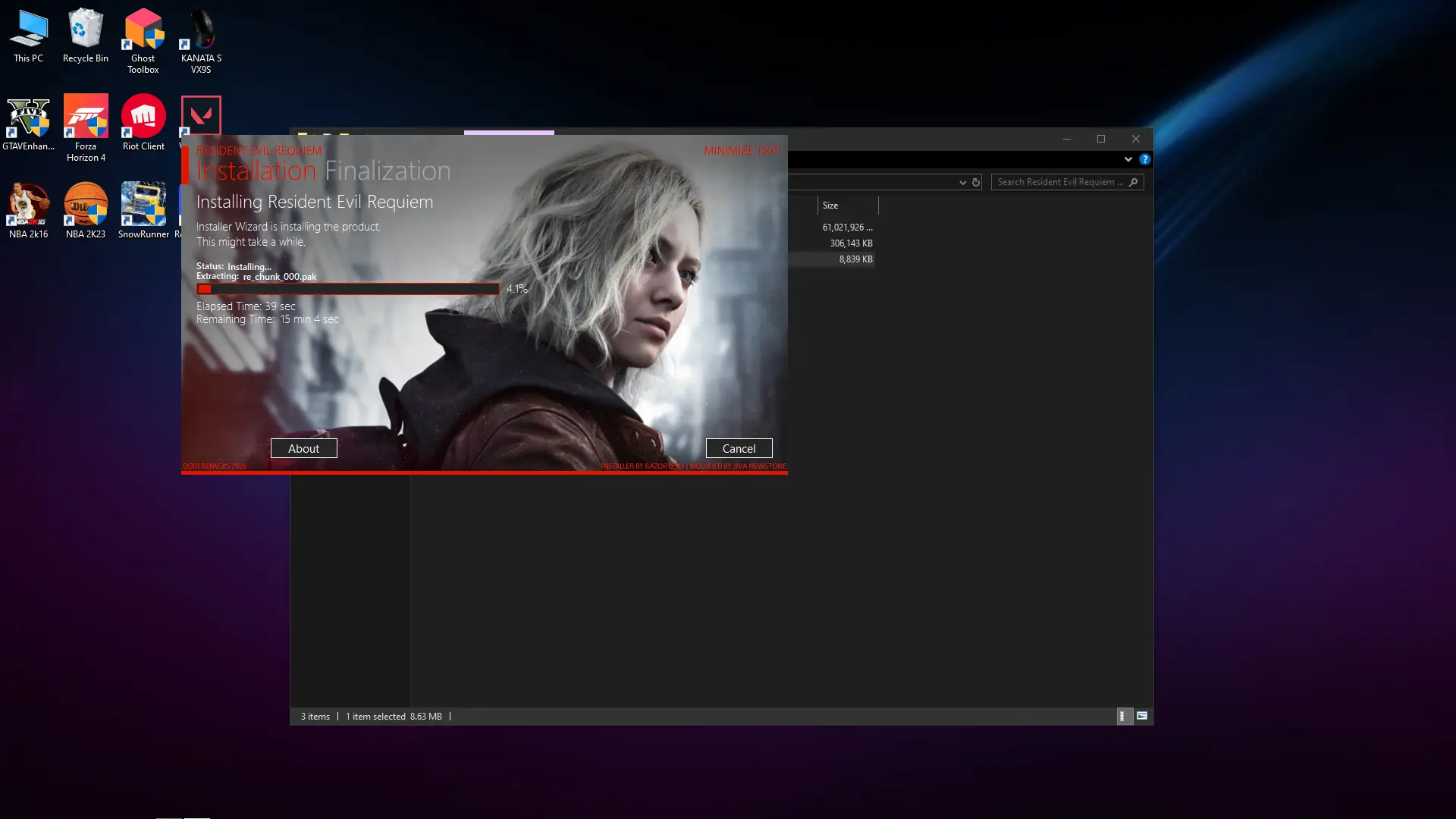Click '1 item selected 8.63 MB' status text
The width and height of the screenshot is (1456, 819).
point(394,717)
